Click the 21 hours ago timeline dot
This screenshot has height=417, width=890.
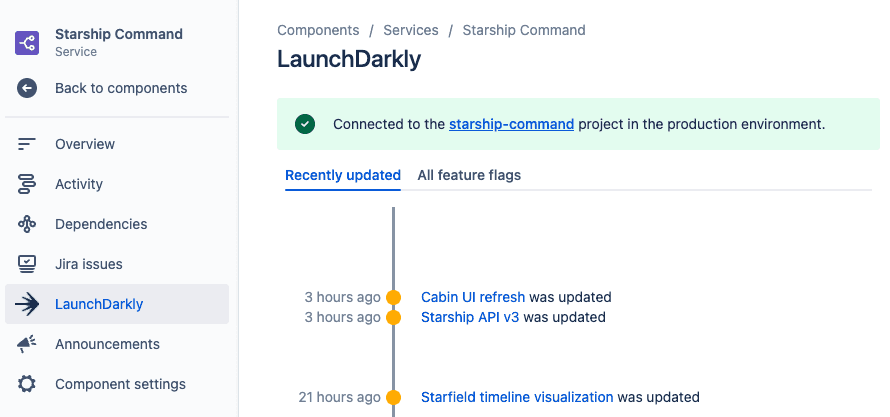tap(393, 397)
